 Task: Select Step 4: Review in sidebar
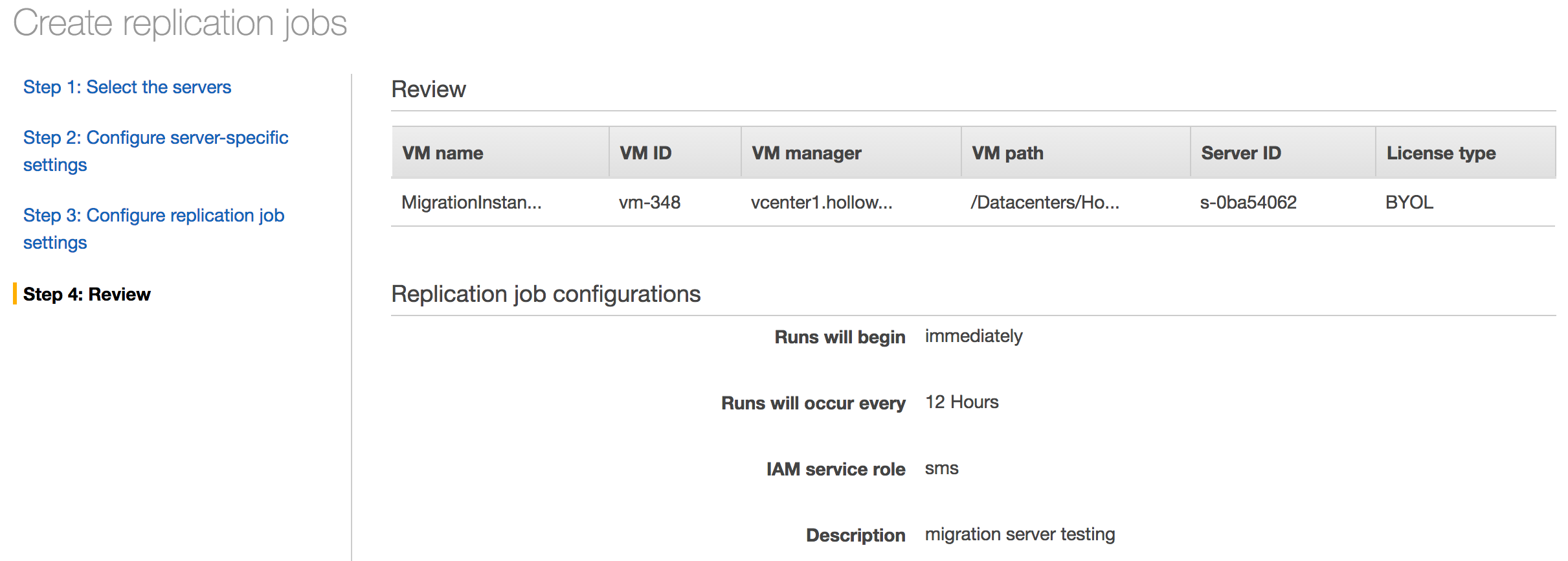(87, 294)
